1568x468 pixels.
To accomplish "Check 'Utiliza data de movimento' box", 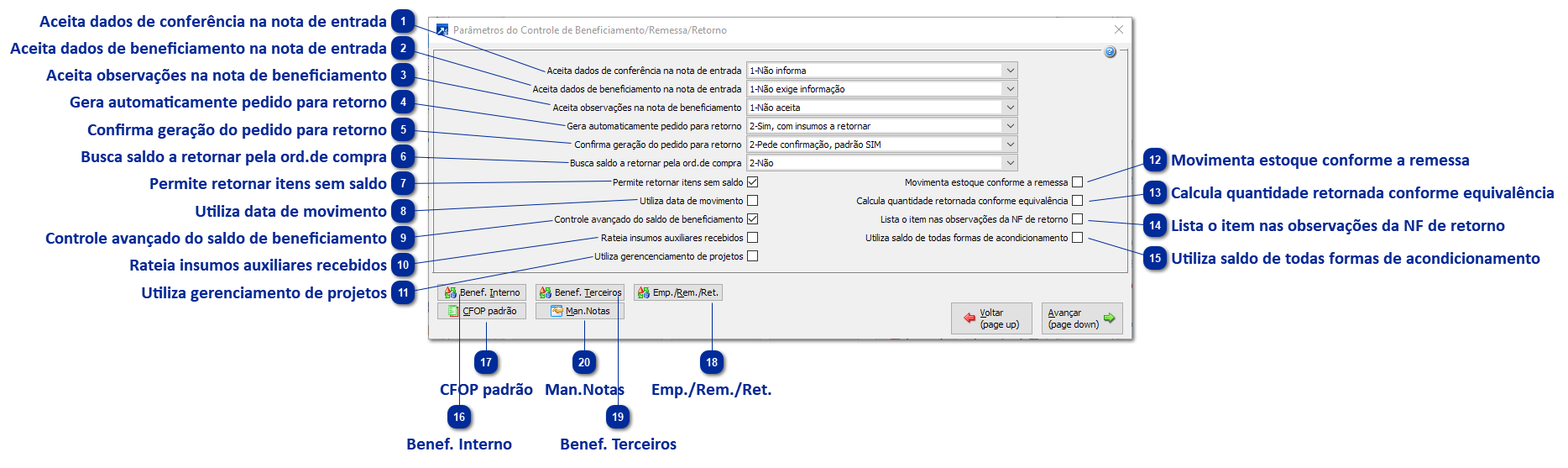I will [753, 201].
